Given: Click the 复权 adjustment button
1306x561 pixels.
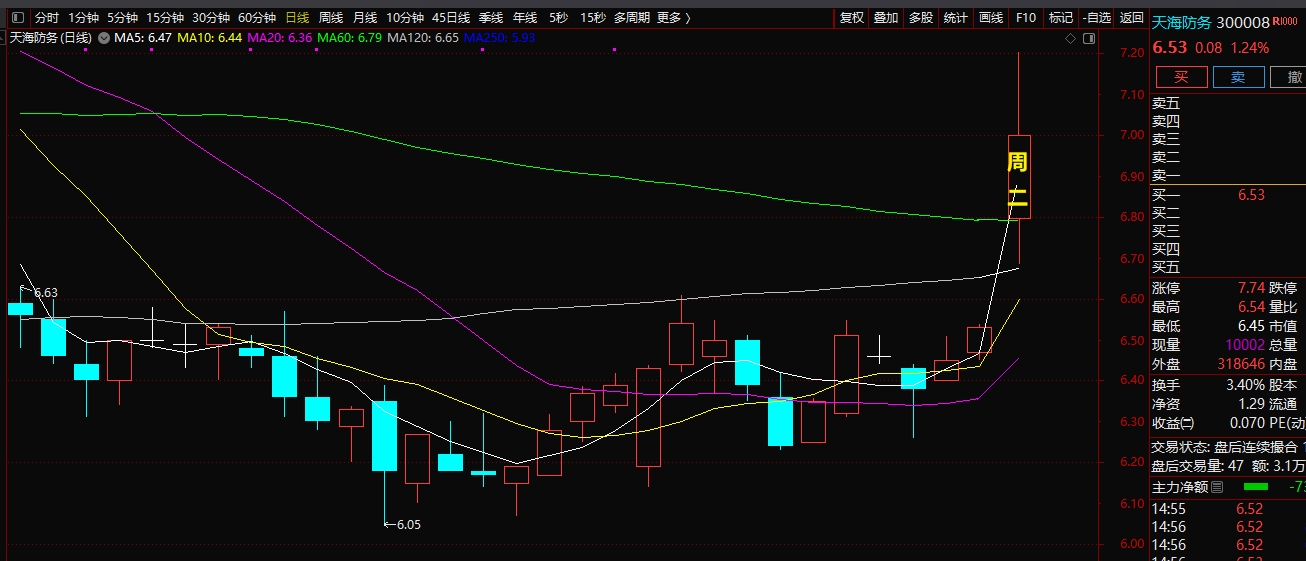Looking at the screenshot, I should 852,18.
